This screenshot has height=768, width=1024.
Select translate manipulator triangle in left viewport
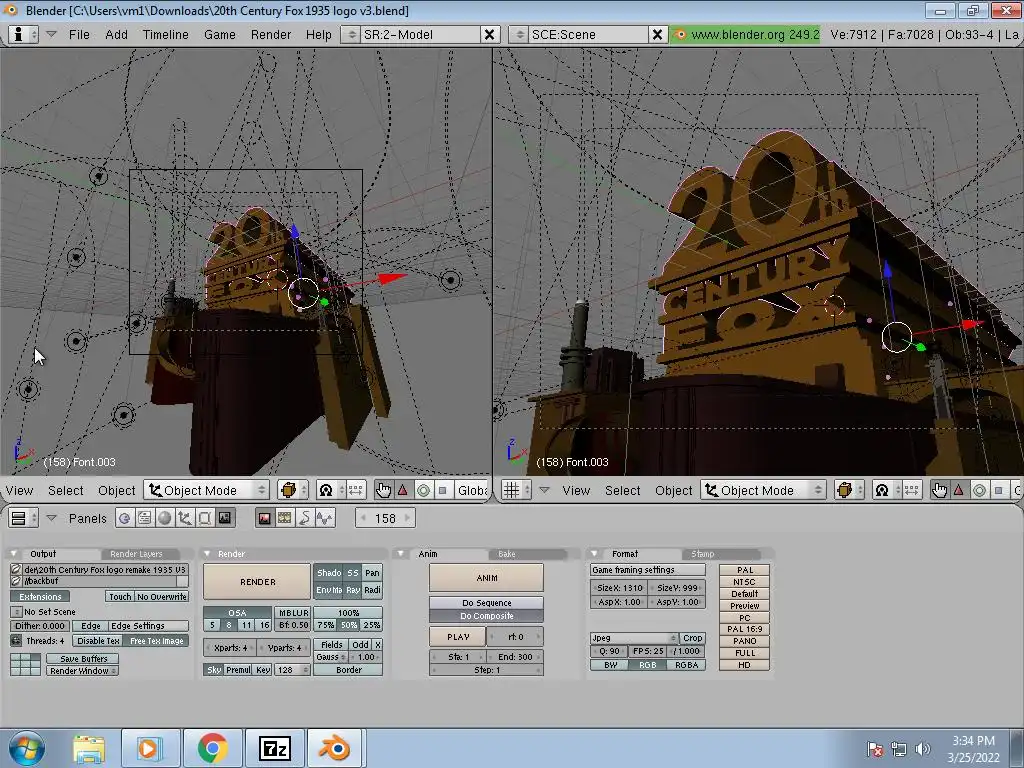tap(403, 490)
